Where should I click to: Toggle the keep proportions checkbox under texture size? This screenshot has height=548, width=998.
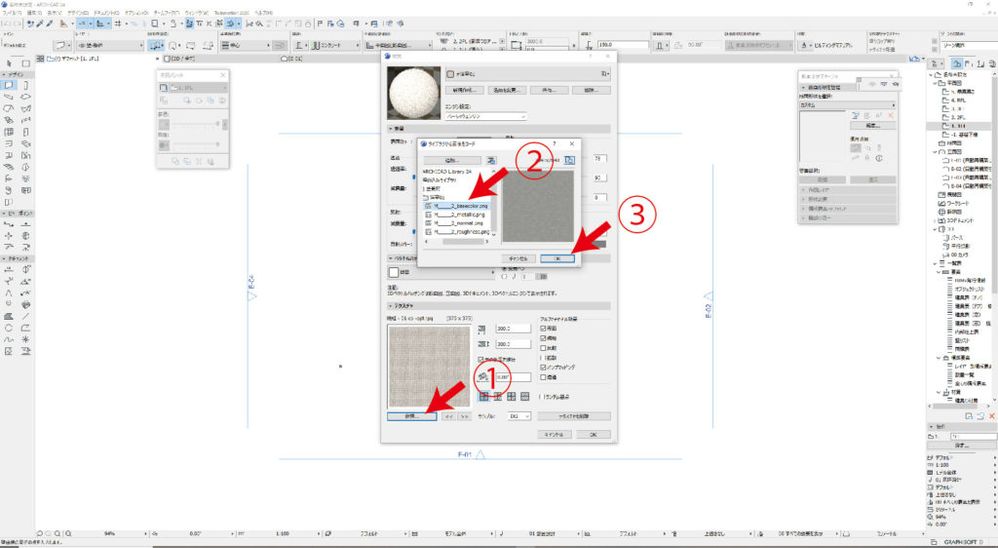tap(481, 360)
